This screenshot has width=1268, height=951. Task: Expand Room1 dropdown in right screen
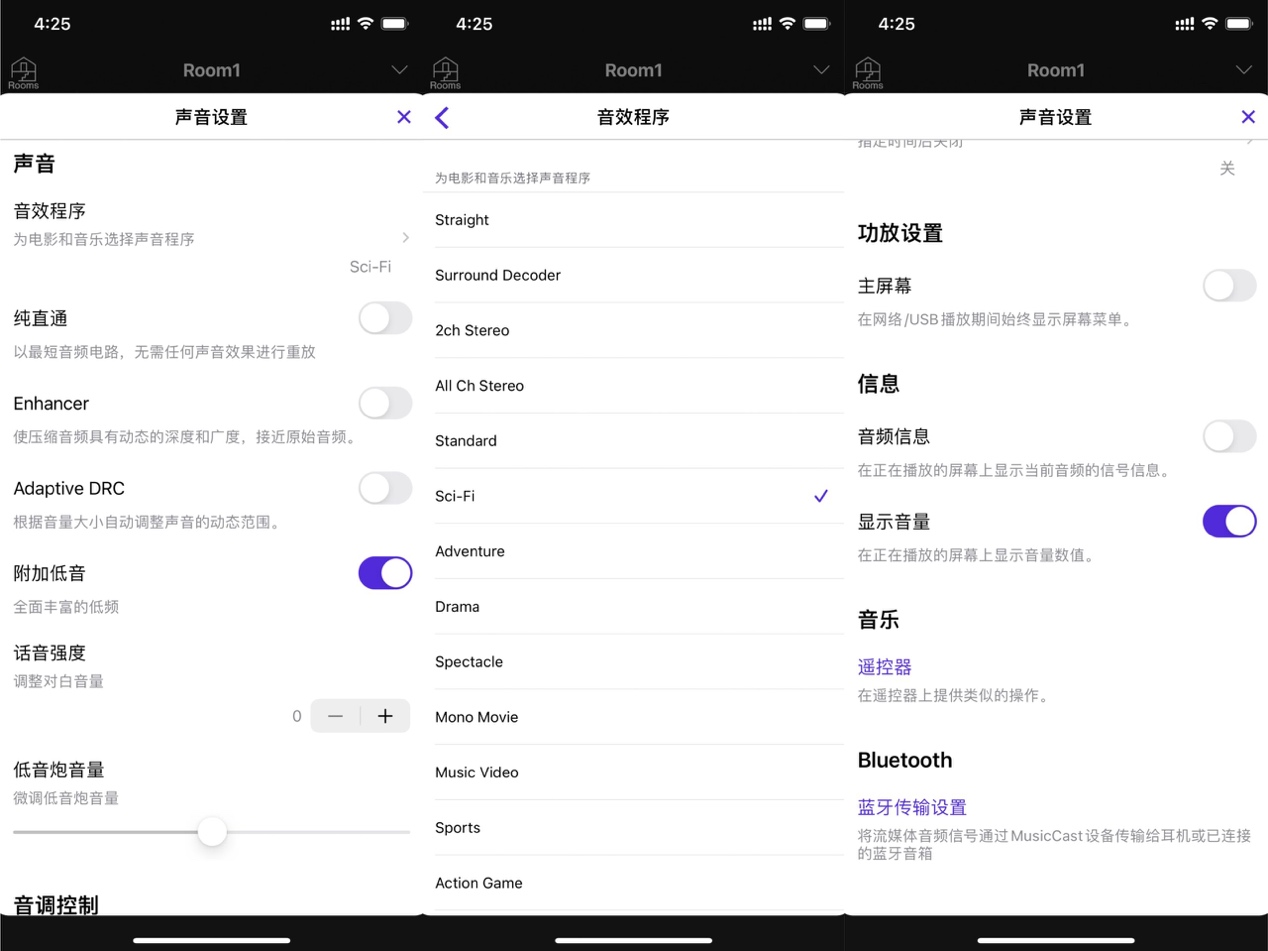pos(1244,70)
